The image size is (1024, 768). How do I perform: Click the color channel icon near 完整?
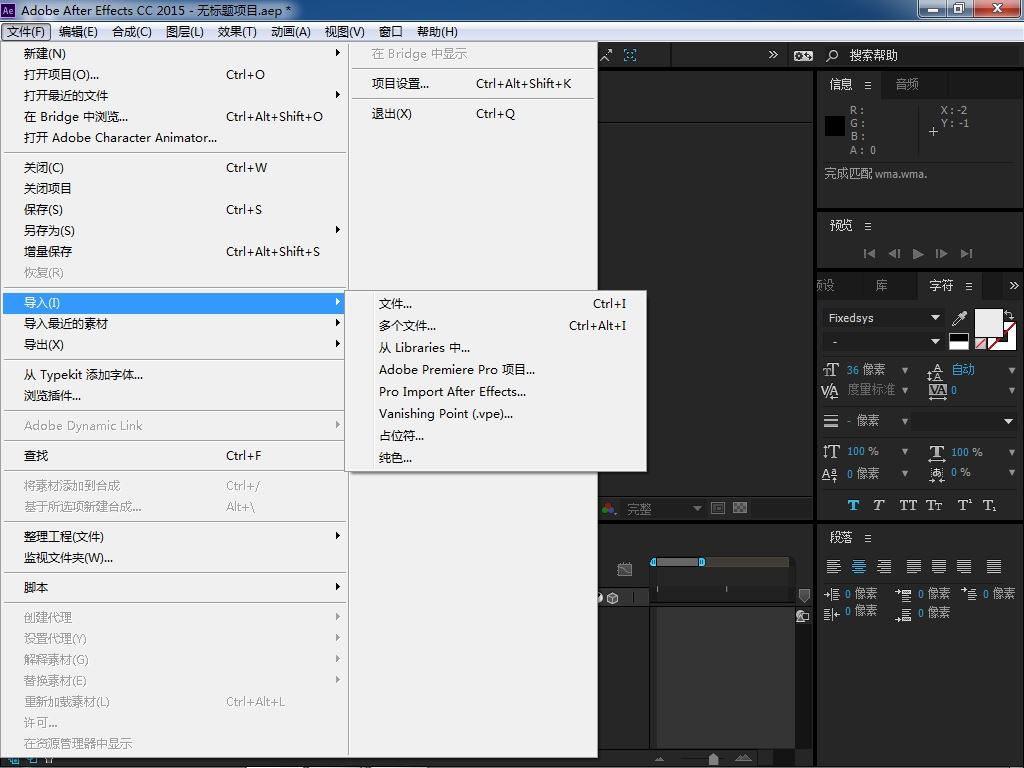tap(609, 508)
